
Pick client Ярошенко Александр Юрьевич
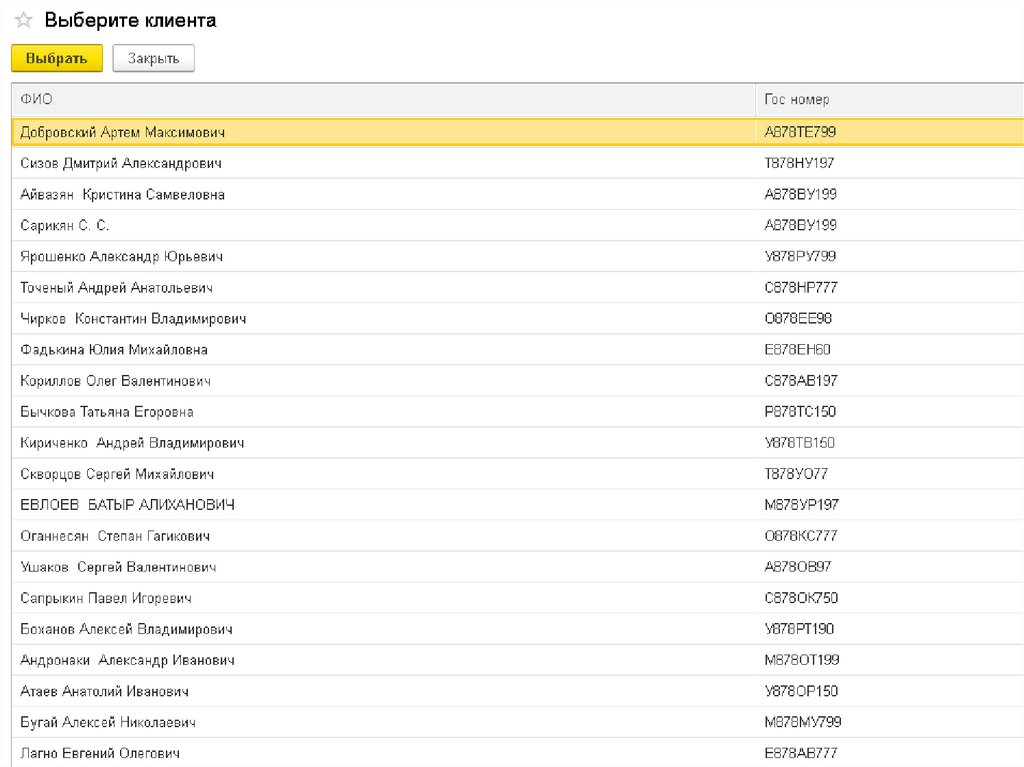(122, 256)
